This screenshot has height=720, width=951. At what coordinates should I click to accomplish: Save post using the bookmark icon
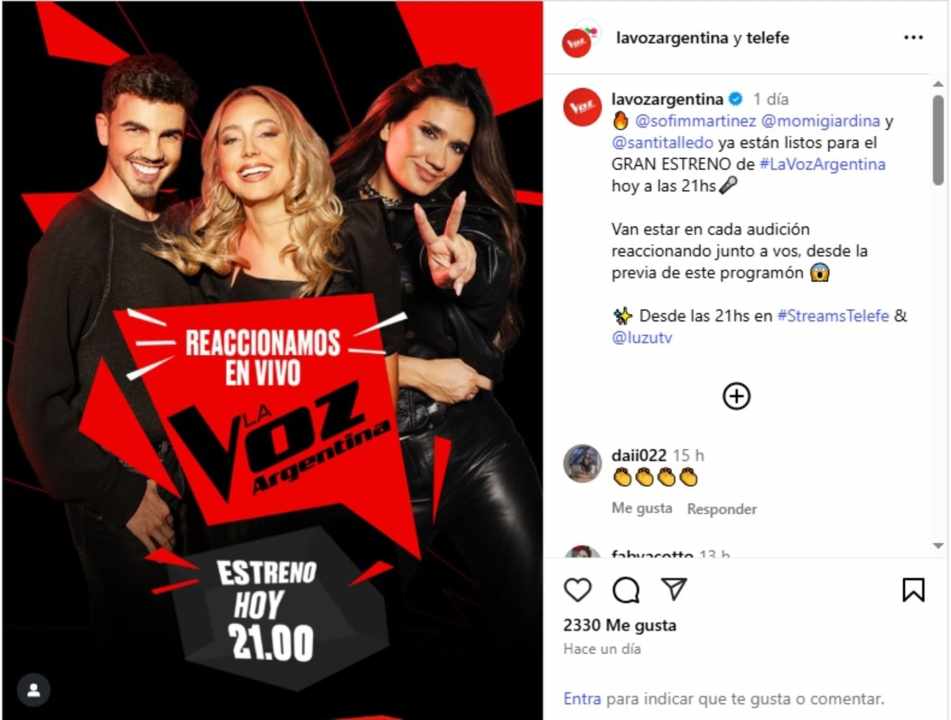(913, 590)
